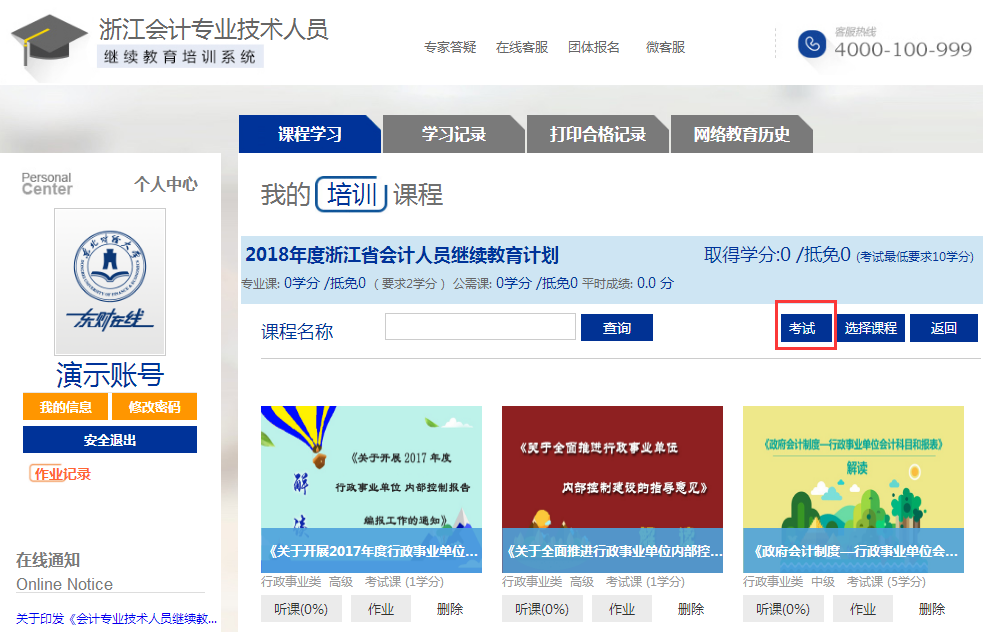This screenshot has width=983, height=632.
Task: Switch to the 学习记录 tab
Action: pyautogui.click(x=453, y=135)
